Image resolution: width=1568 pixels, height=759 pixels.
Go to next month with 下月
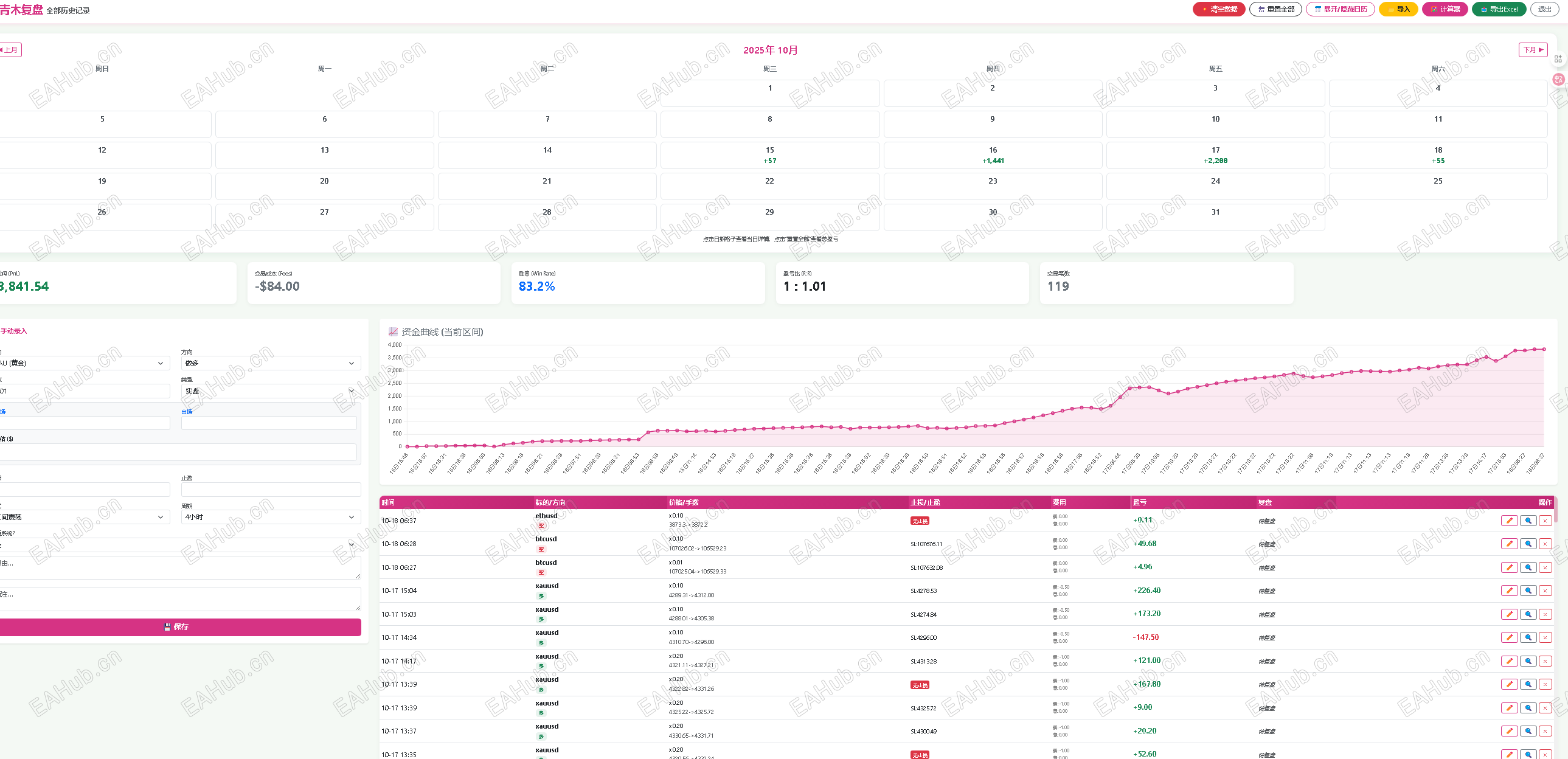(1533, 50)
